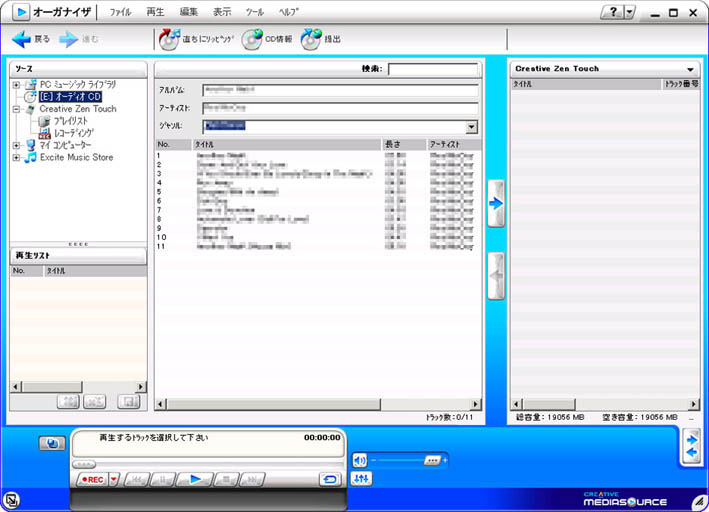This screenshot has width=709, height=512.
Task: Go back with the 戻る arrow
Action: pyautogui.click(x=21, y=39)
